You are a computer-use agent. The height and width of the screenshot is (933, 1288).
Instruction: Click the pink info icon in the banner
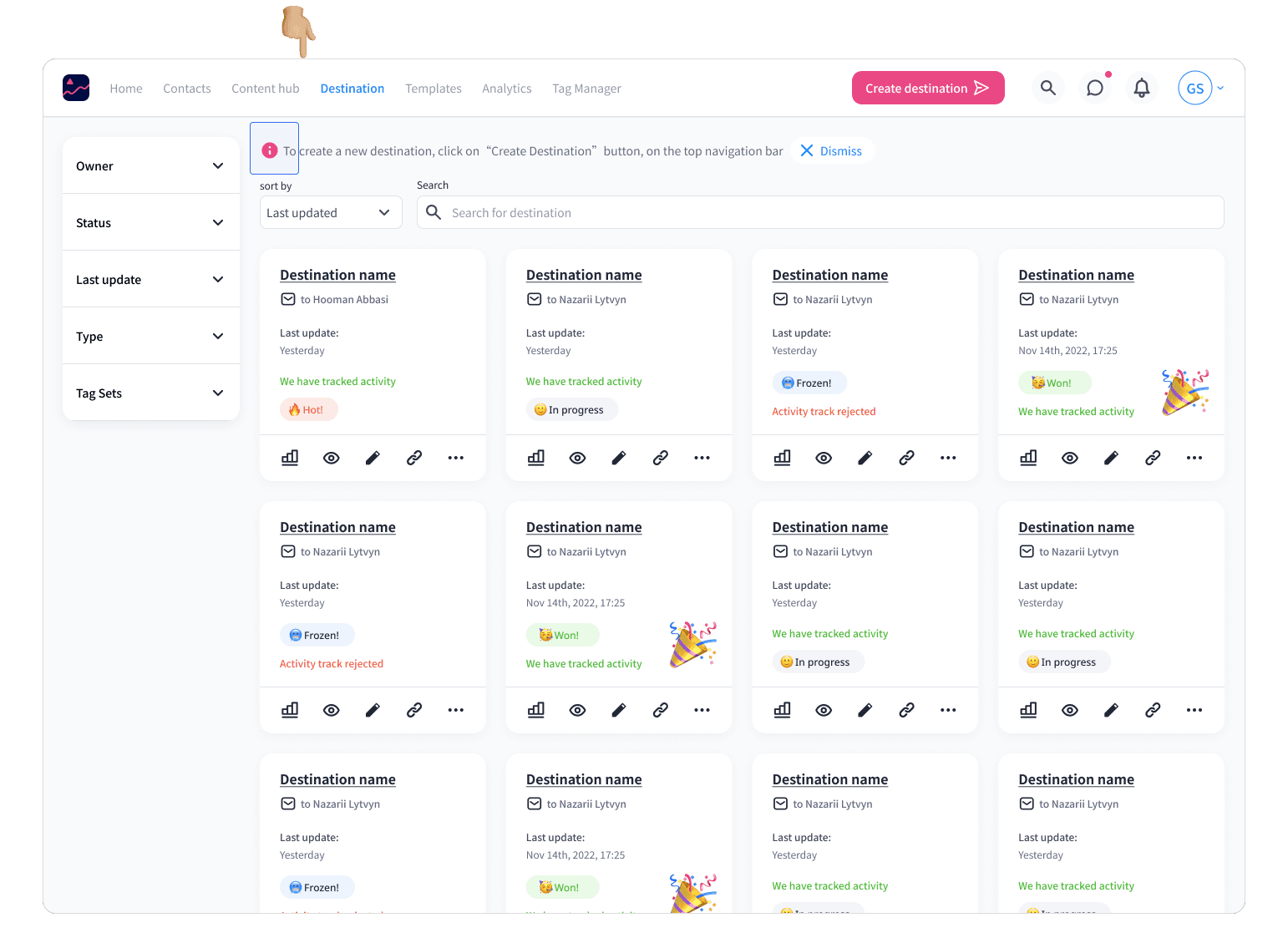tap(270, 150)
